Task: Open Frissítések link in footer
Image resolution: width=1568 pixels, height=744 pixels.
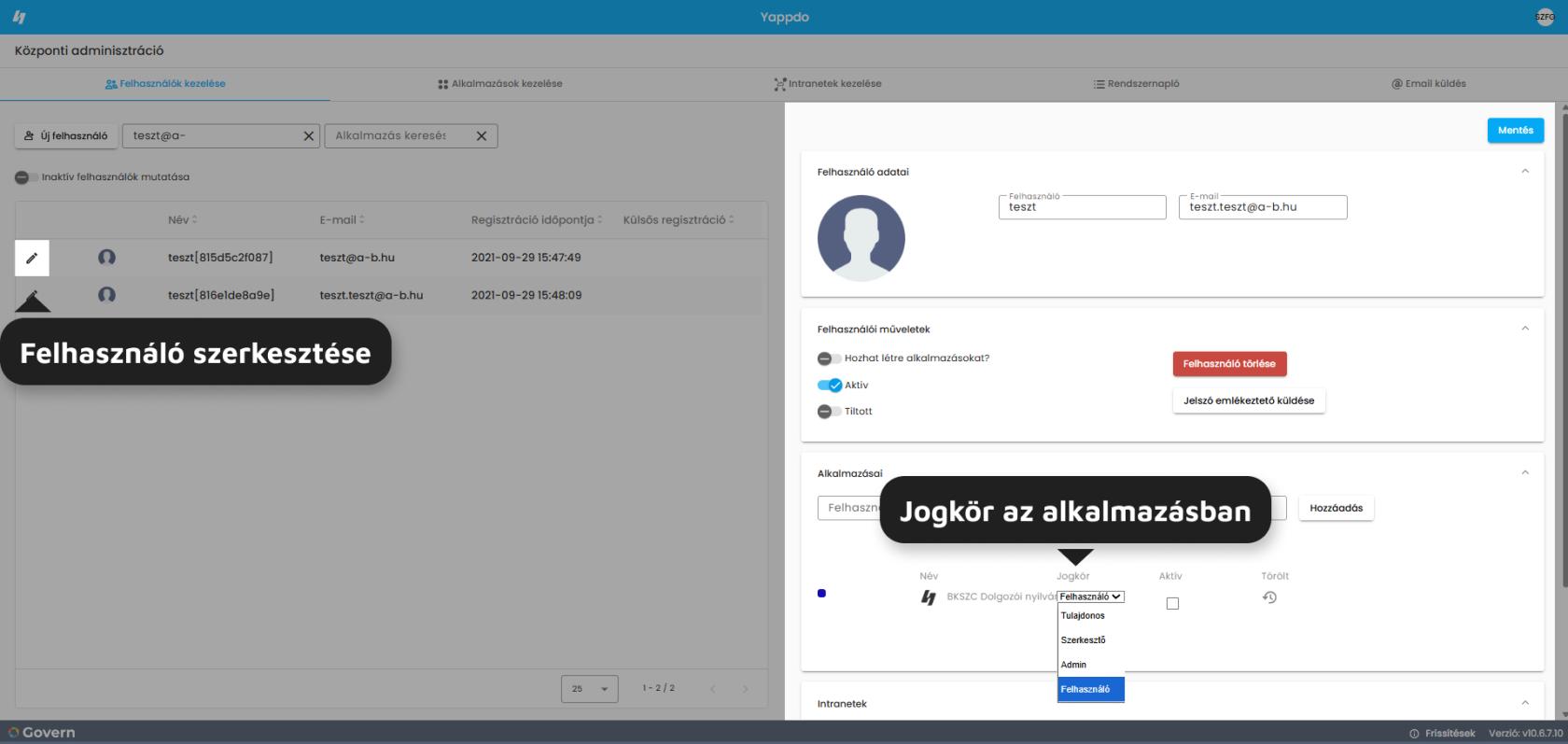Action: coord(1443,734)
